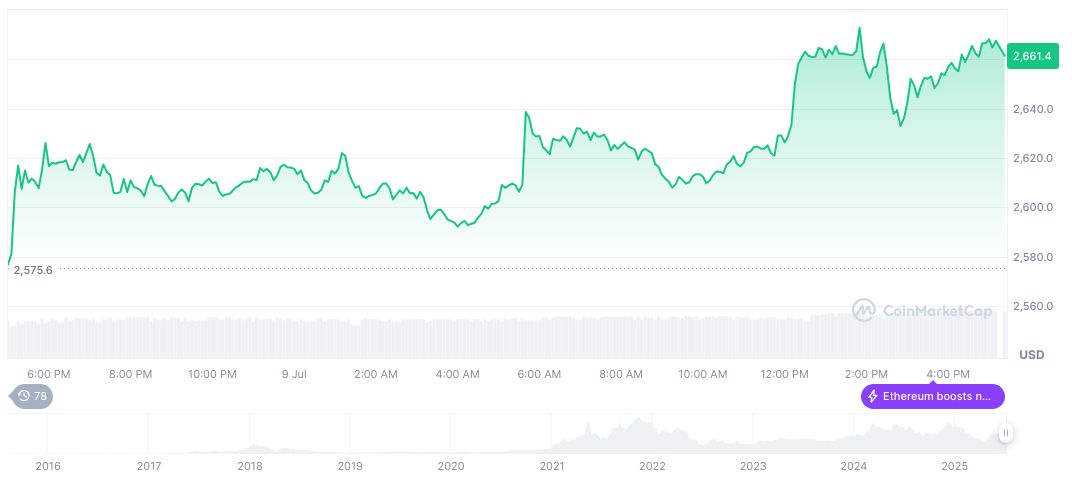
Task: Jump to 2021 on the navigator timeline
Action: [x=552, y=466]
